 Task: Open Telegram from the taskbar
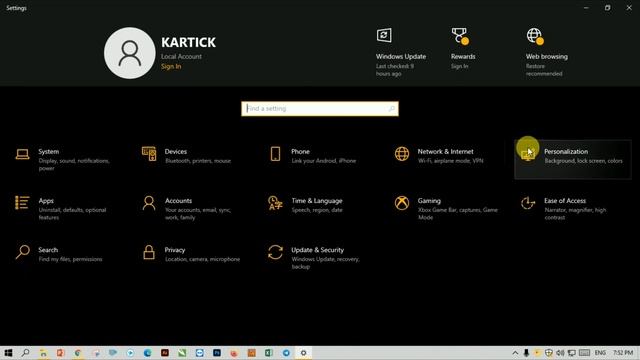click(x=286, y=353)
